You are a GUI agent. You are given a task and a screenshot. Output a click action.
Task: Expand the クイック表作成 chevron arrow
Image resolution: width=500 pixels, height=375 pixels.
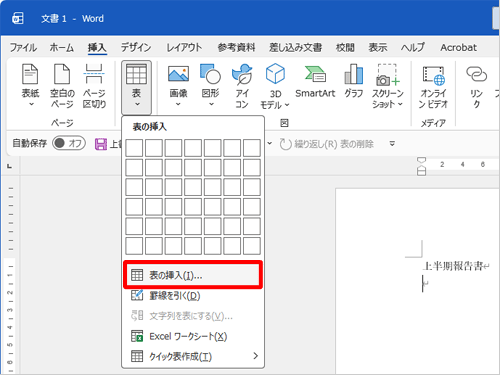click(x=255, y=356)
